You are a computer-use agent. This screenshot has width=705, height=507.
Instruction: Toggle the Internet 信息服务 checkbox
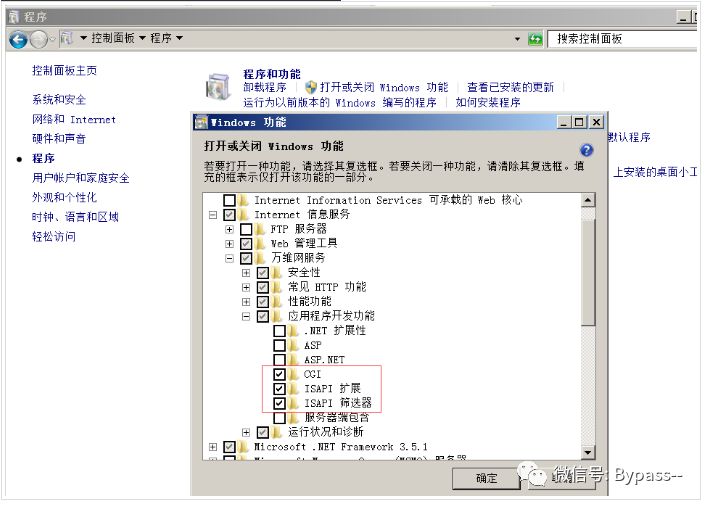229,215
